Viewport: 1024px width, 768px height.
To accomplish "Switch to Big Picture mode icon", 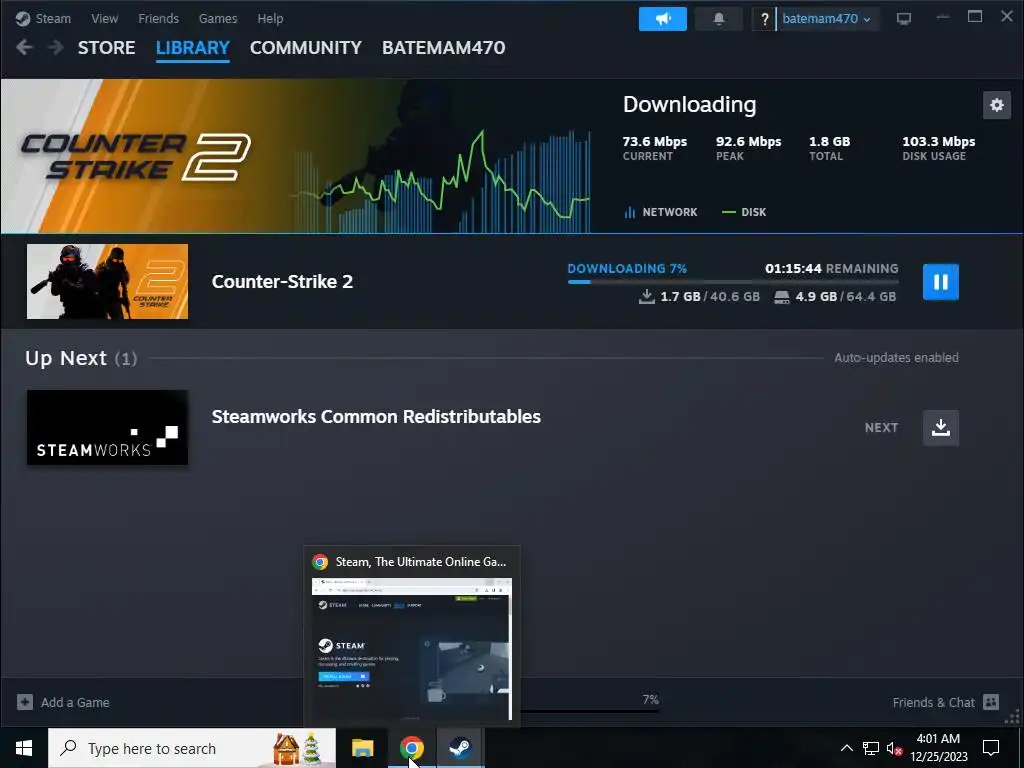I will pos(904,18).
